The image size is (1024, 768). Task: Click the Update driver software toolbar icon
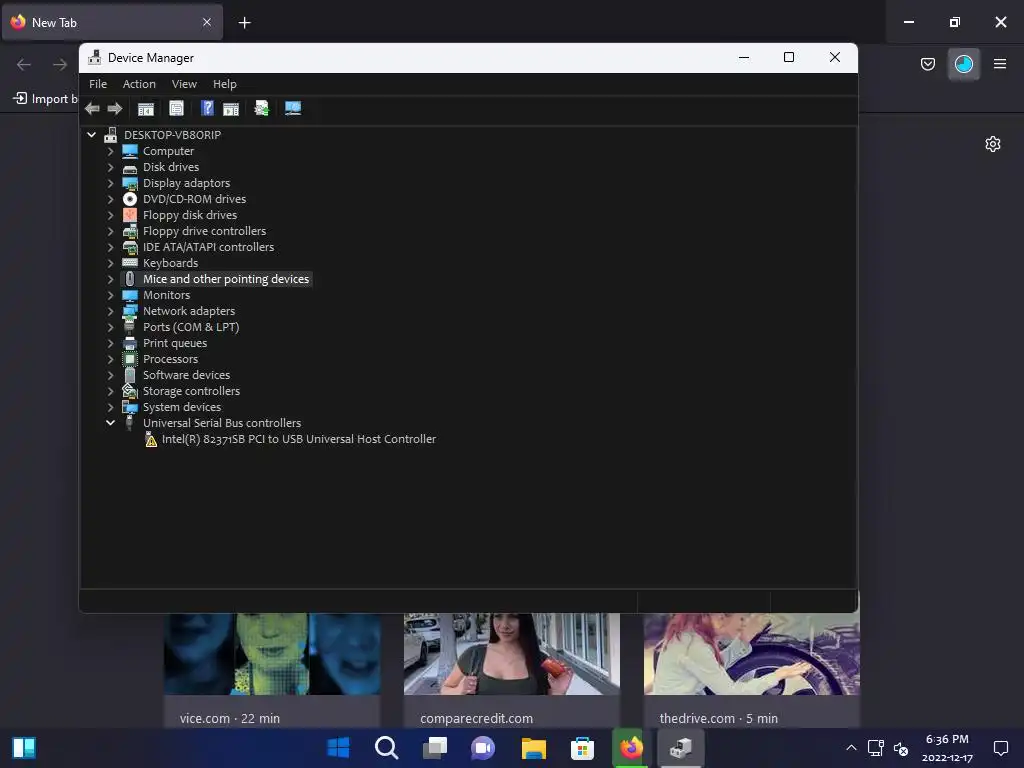tap(261, 108)
